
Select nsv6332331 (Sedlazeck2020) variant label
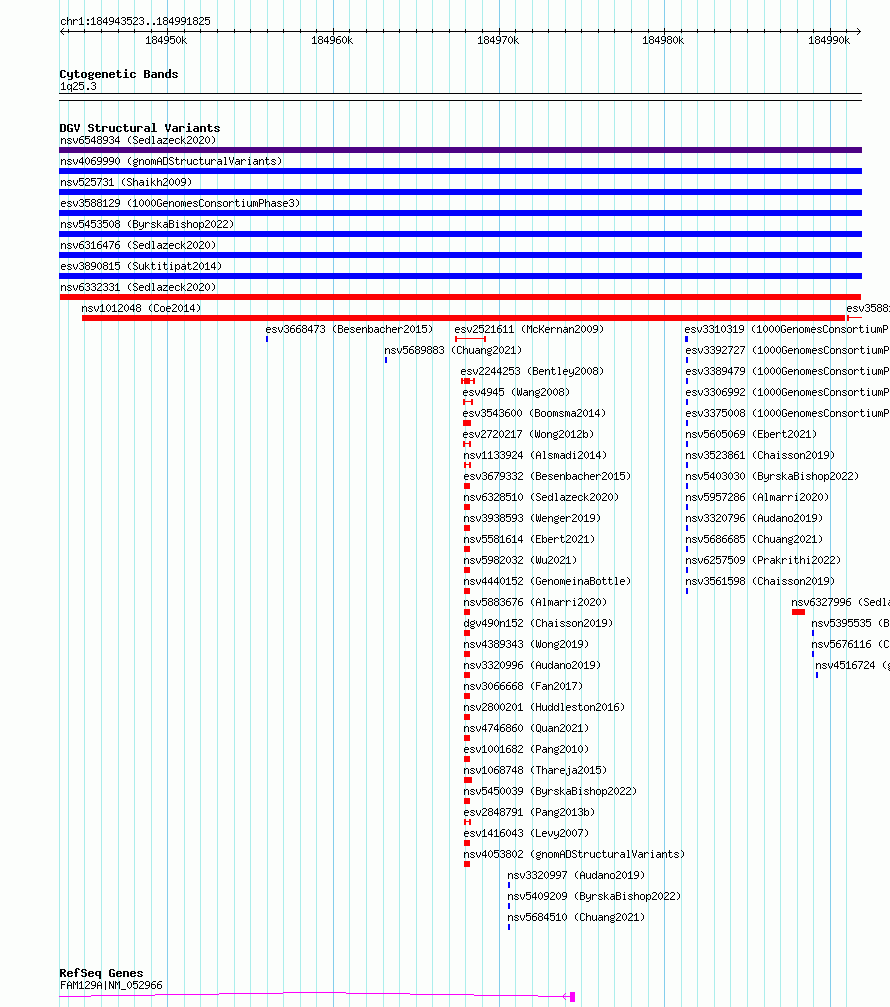(x=138, y=287)
